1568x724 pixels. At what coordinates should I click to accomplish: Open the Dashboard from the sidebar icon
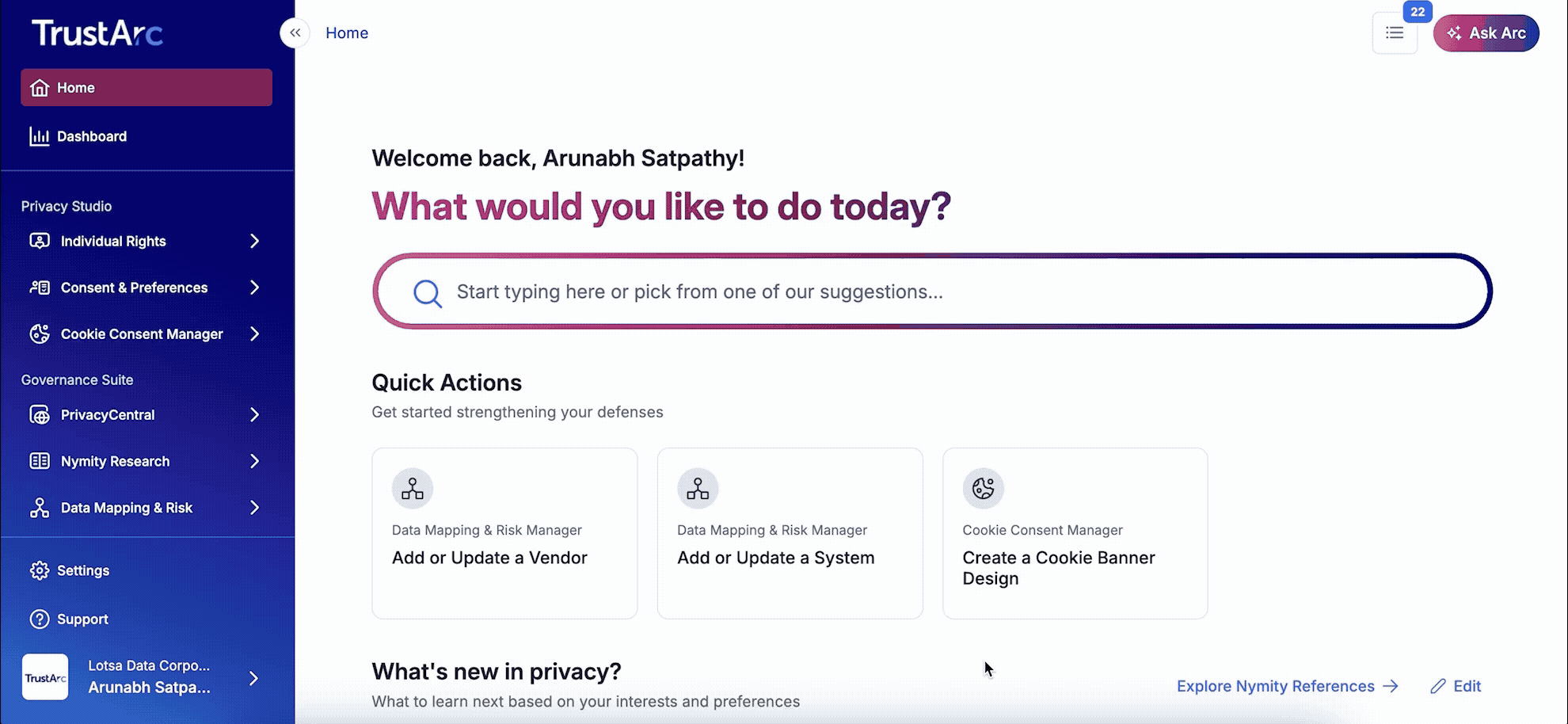tap(40, 136)
